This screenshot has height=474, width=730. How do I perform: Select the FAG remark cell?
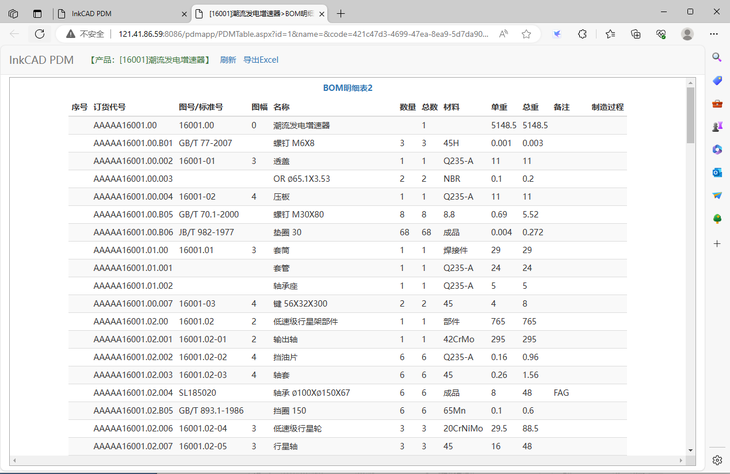tap(561, 393)
